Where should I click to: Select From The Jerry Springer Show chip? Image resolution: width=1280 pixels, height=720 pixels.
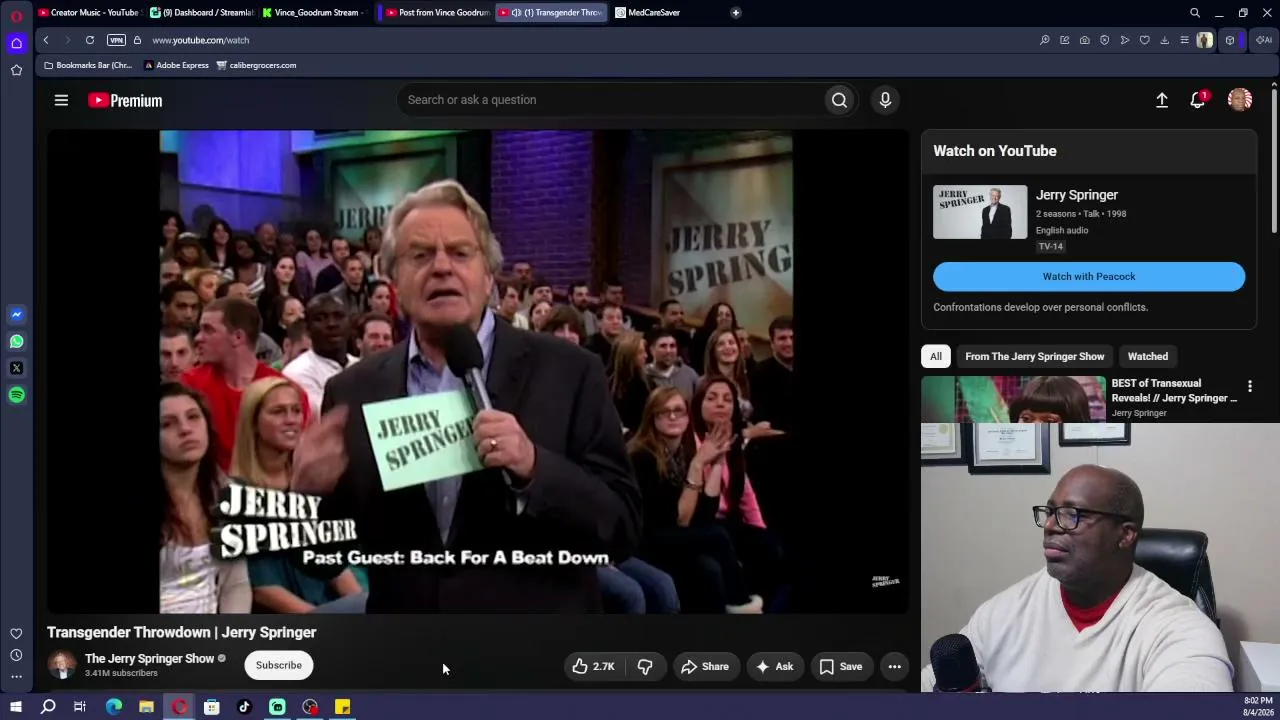pos(1035,356)
